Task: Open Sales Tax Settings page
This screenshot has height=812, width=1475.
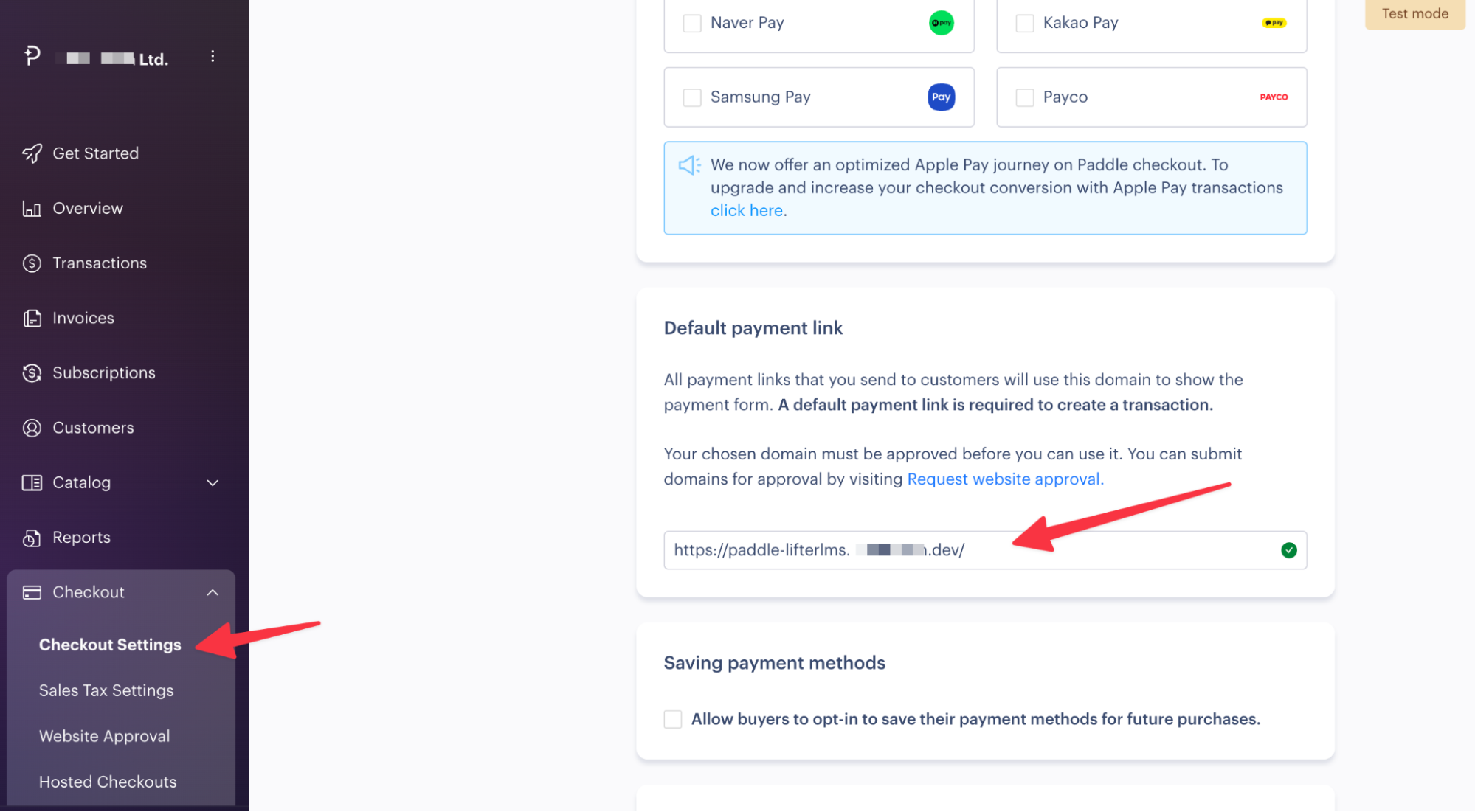Action: point(106,690)
